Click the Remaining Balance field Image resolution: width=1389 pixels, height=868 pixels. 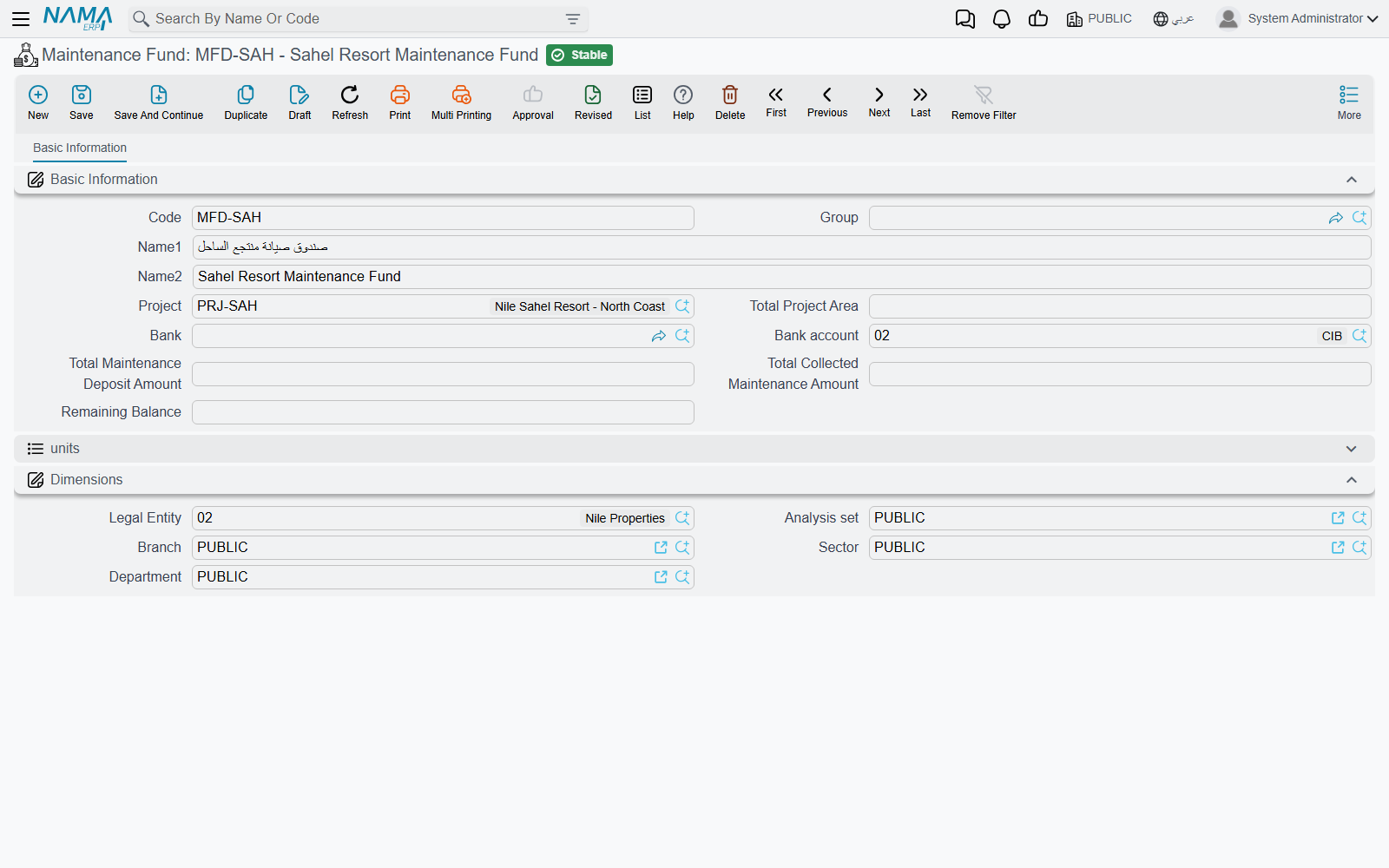point(443,412)
